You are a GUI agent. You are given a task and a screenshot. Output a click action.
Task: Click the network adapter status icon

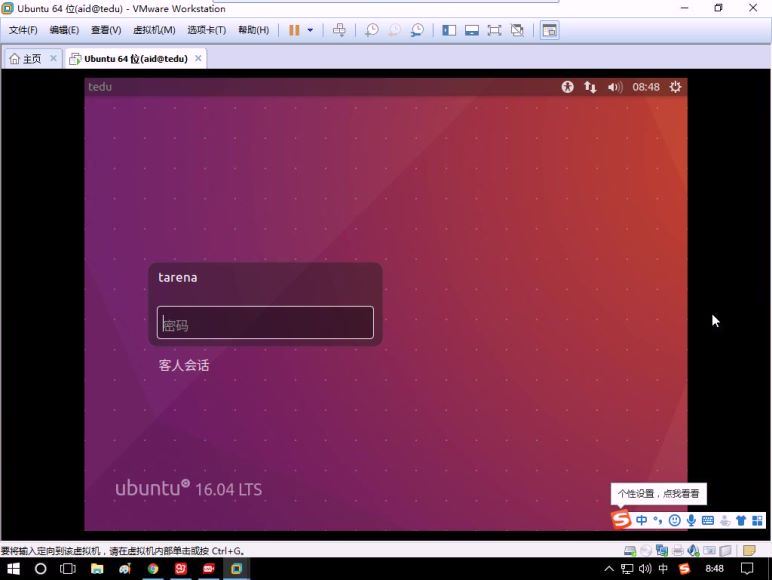[x=662, y=550]
